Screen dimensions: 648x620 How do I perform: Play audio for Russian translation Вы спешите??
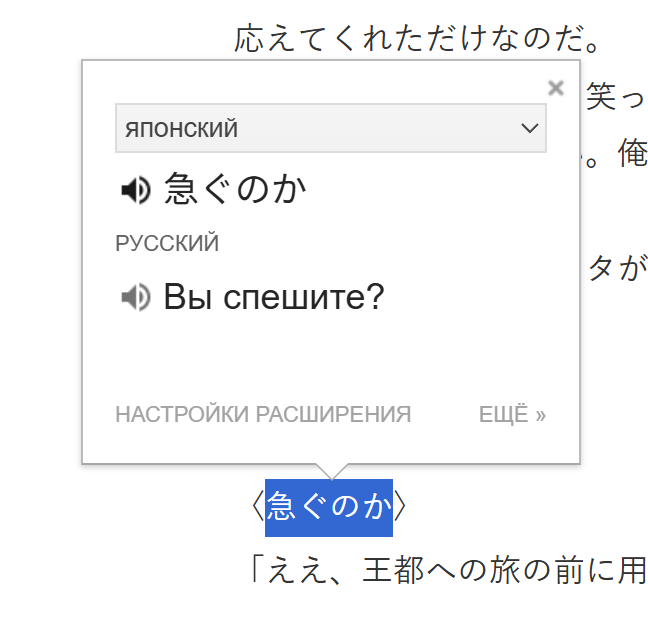tap(136, 297)
